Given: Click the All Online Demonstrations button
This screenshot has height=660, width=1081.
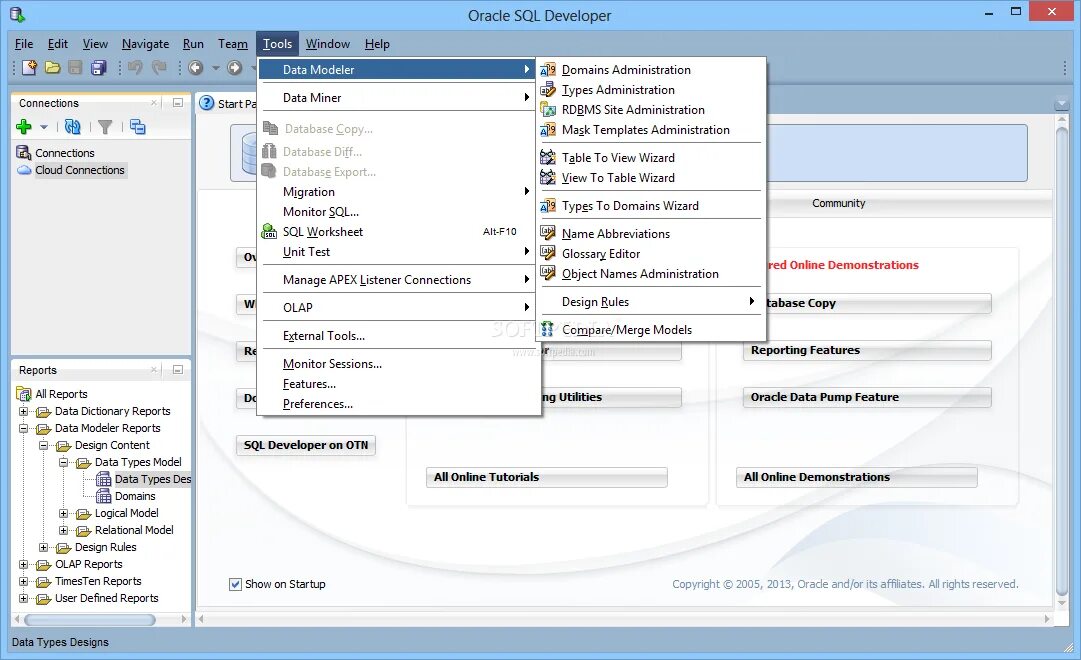Looking at the screenshot, I should [x=856, y=477].
